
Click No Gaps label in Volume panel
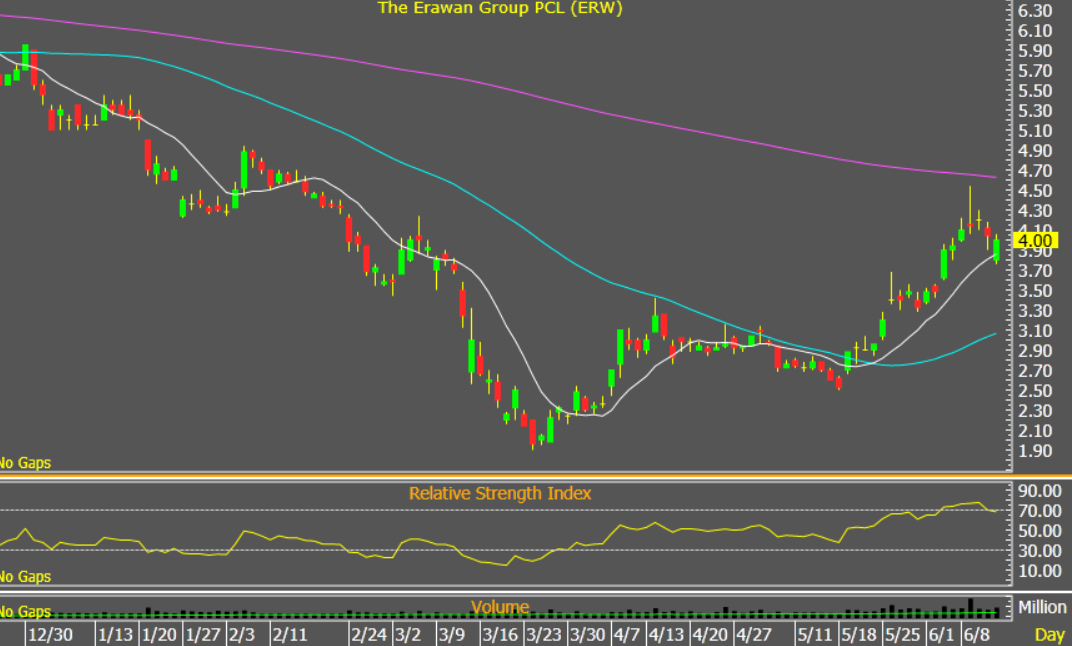pos(25,611)
